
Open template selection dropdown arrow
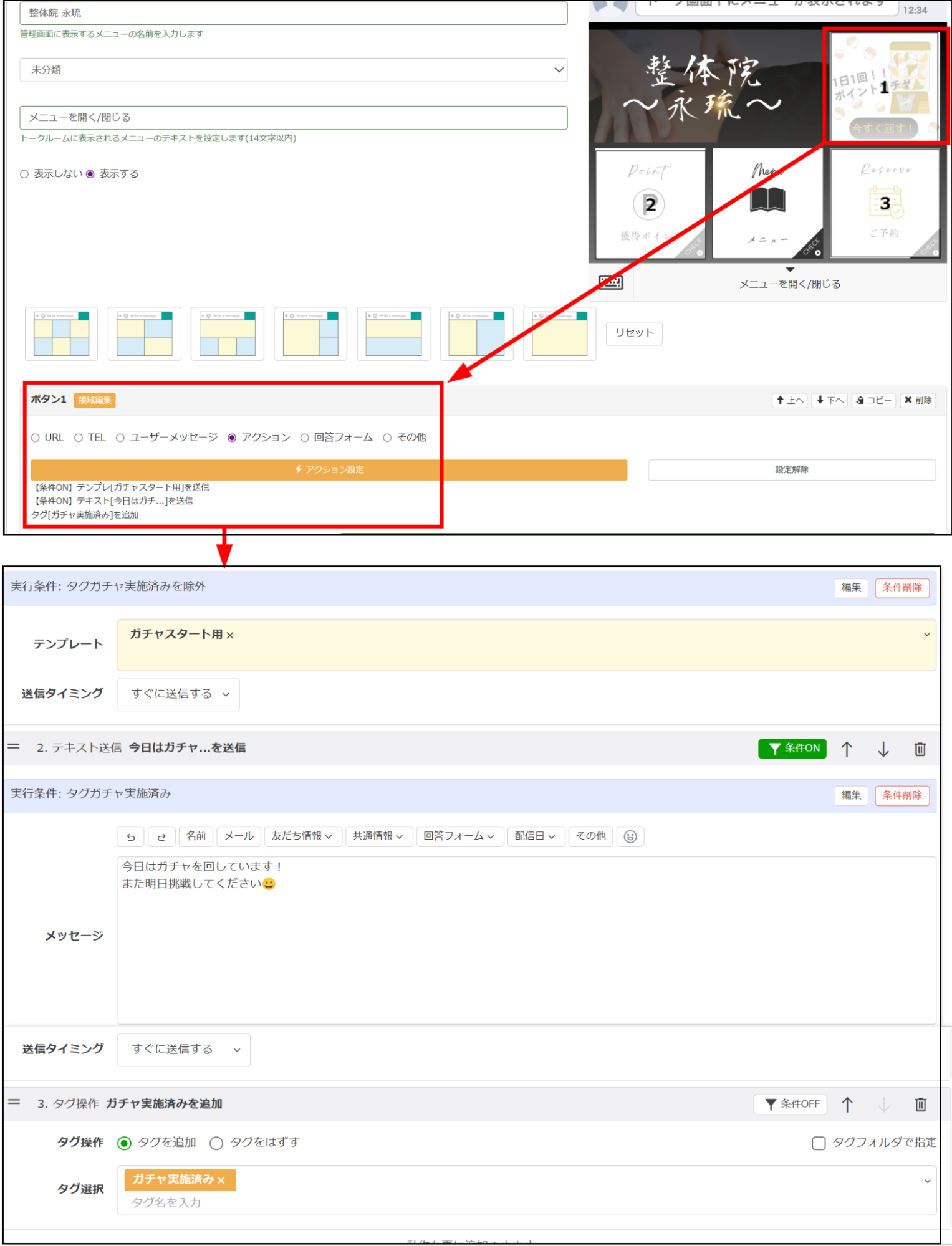click(x=927, y=635)
